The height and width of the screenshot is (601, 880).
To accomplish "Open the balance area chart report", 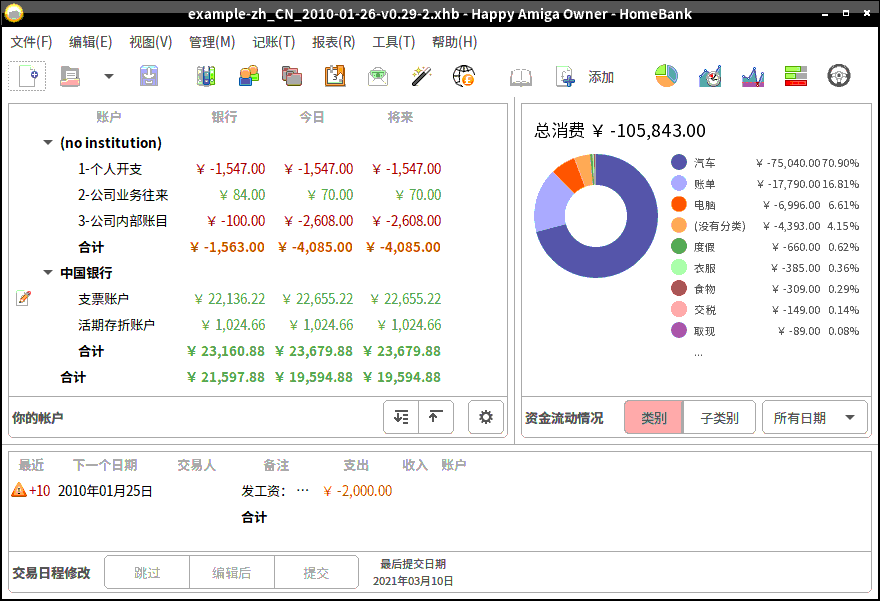I will (753, 76).
